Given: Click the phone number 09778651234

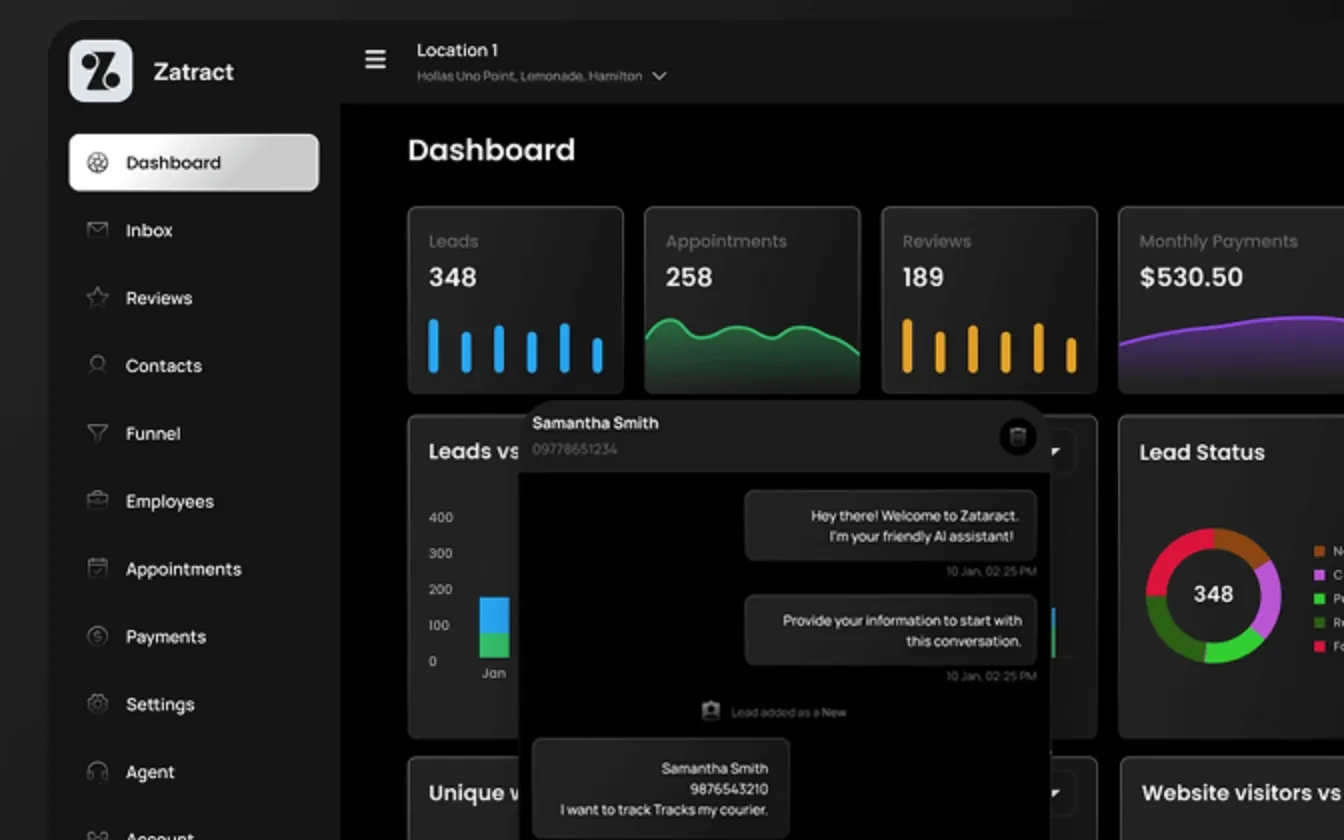Looking at the screenshot, I should coord(575,449).
